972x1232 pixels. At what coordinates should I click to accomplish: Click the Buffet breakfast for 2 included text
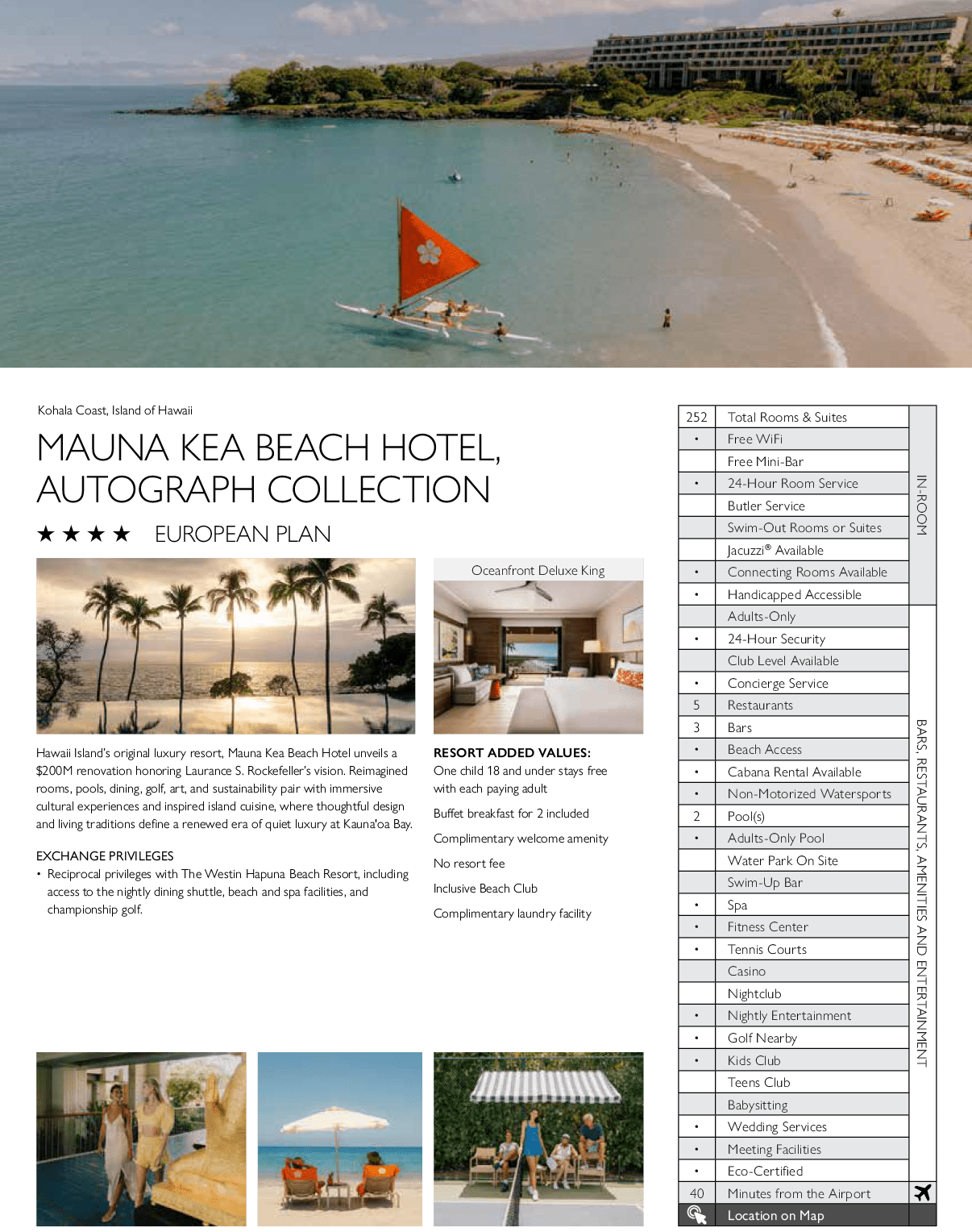click(511, 814)
